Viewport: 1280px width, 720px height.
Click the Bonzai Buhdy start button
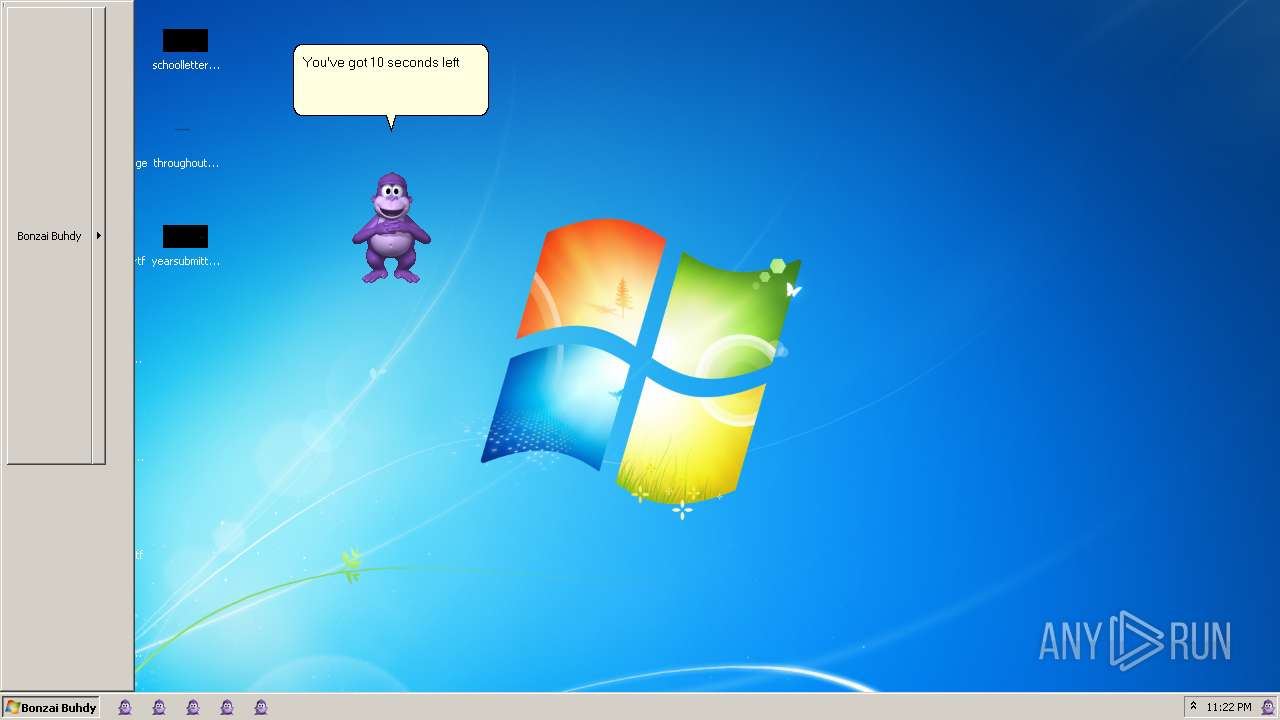point(50,707)
